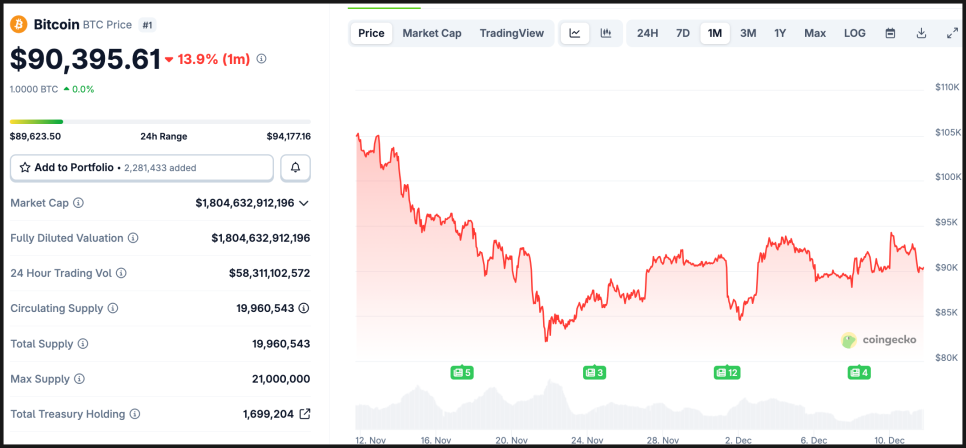The width and height of the screenshot is (966, 448).
Task: Toggle the LOG scale option
Action: [x=855, y=33]
